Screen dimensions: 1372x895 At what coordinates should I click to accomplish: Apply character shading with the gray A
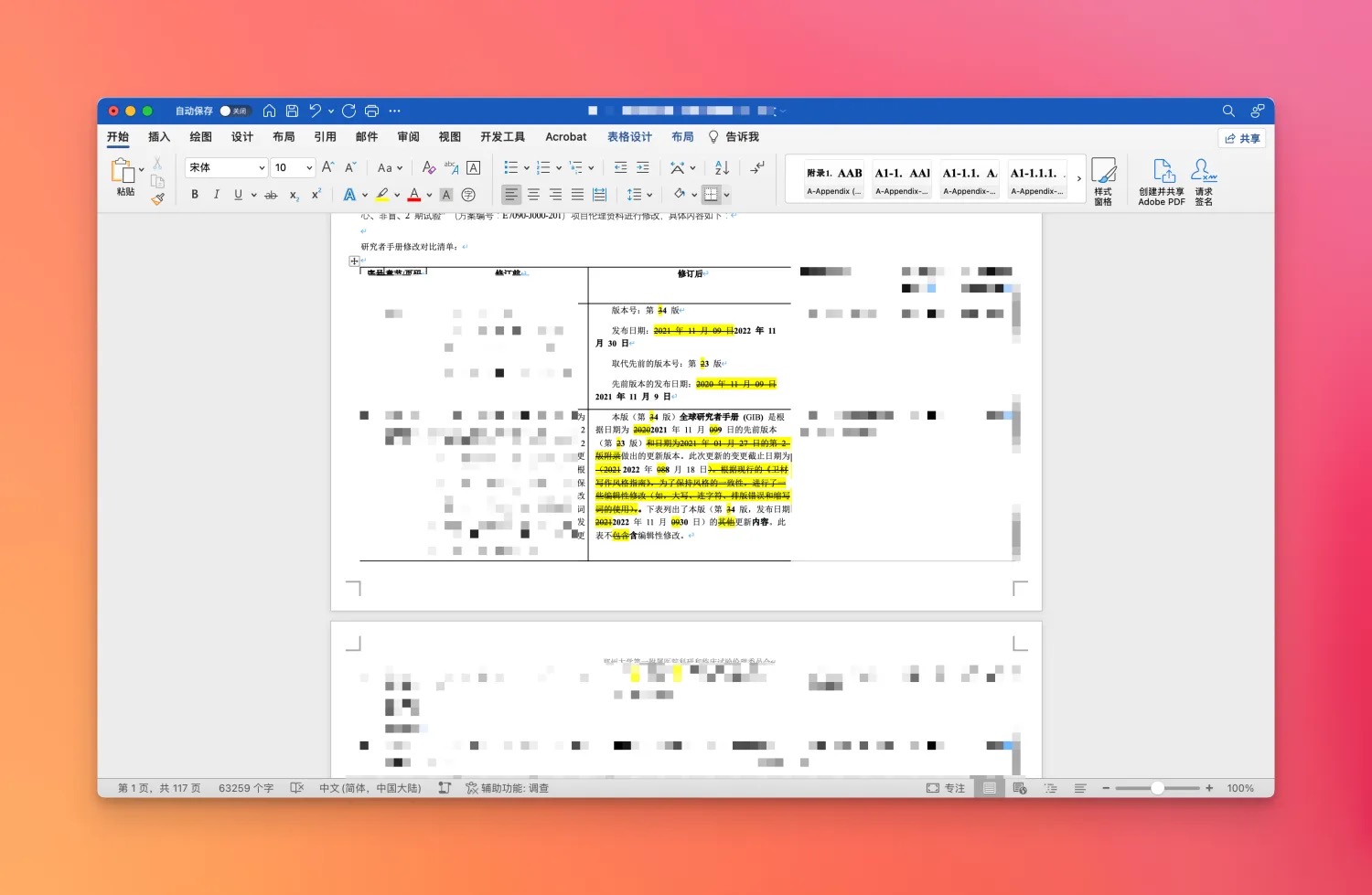446,195
